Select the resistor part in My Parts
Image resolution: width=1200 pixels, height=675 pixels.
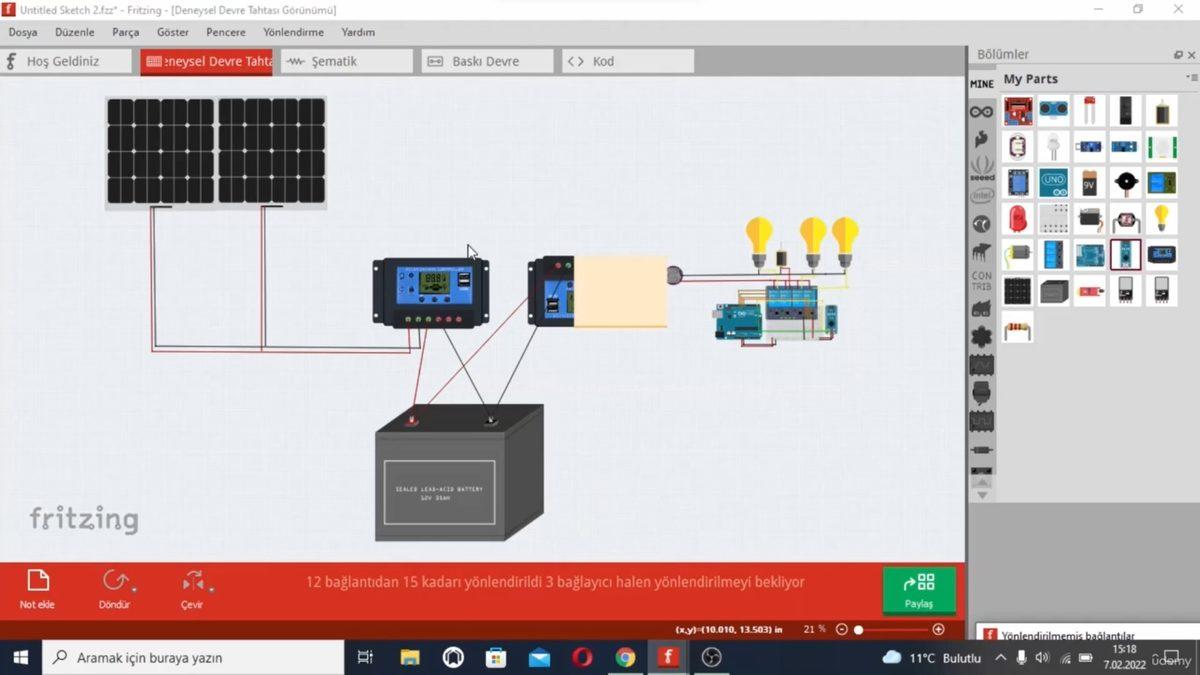(x=1017, y=328)
